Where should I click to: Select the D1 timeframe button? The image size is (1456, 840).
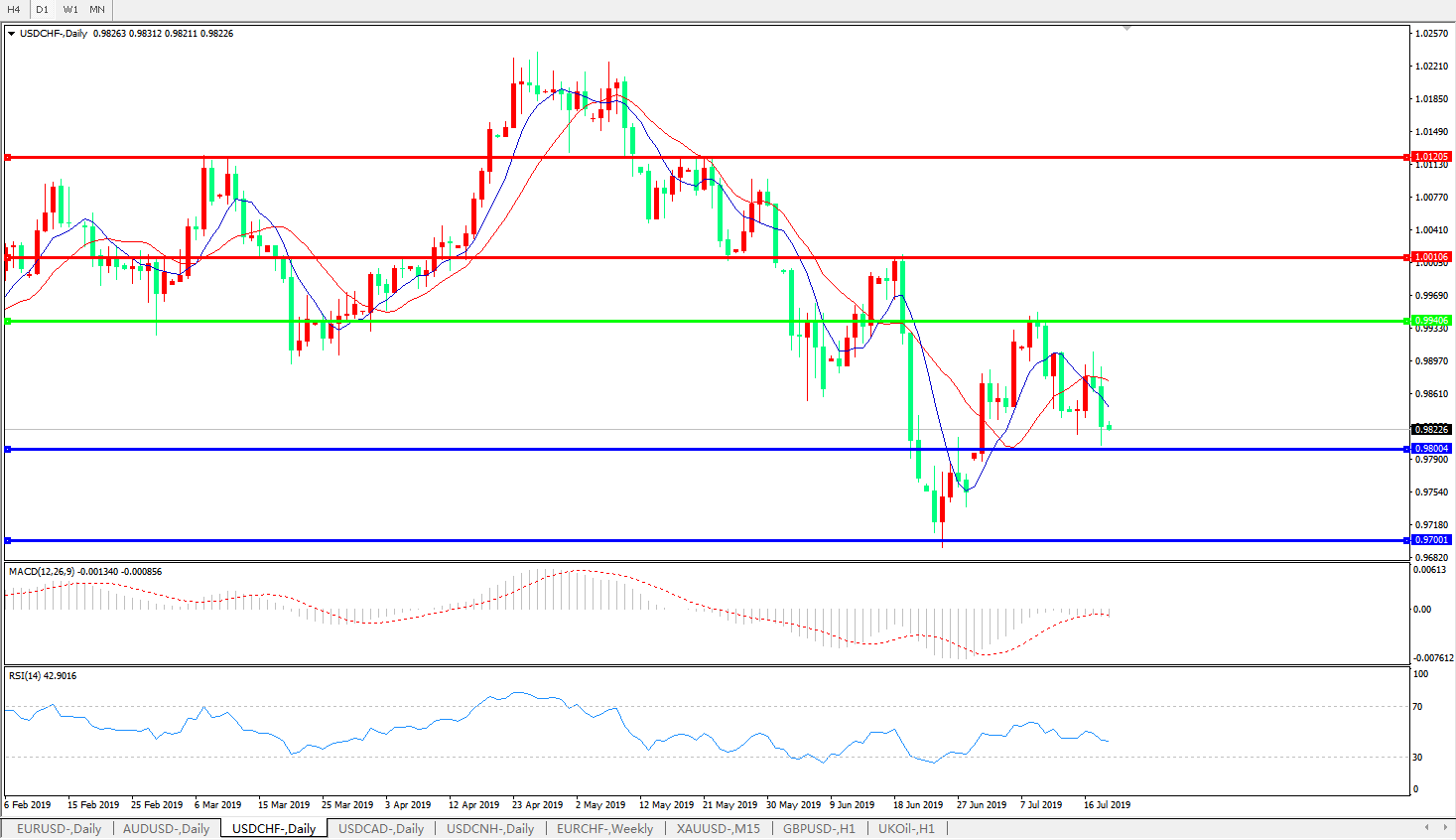[42, 9]
